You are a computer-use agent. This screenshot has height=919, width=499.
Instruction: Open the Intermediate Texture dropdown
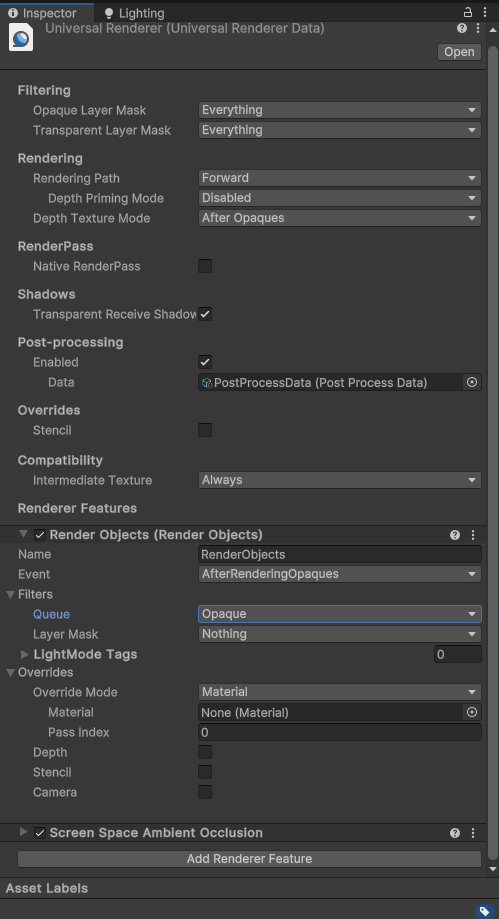pyautogui.click(x=340, y=479)
